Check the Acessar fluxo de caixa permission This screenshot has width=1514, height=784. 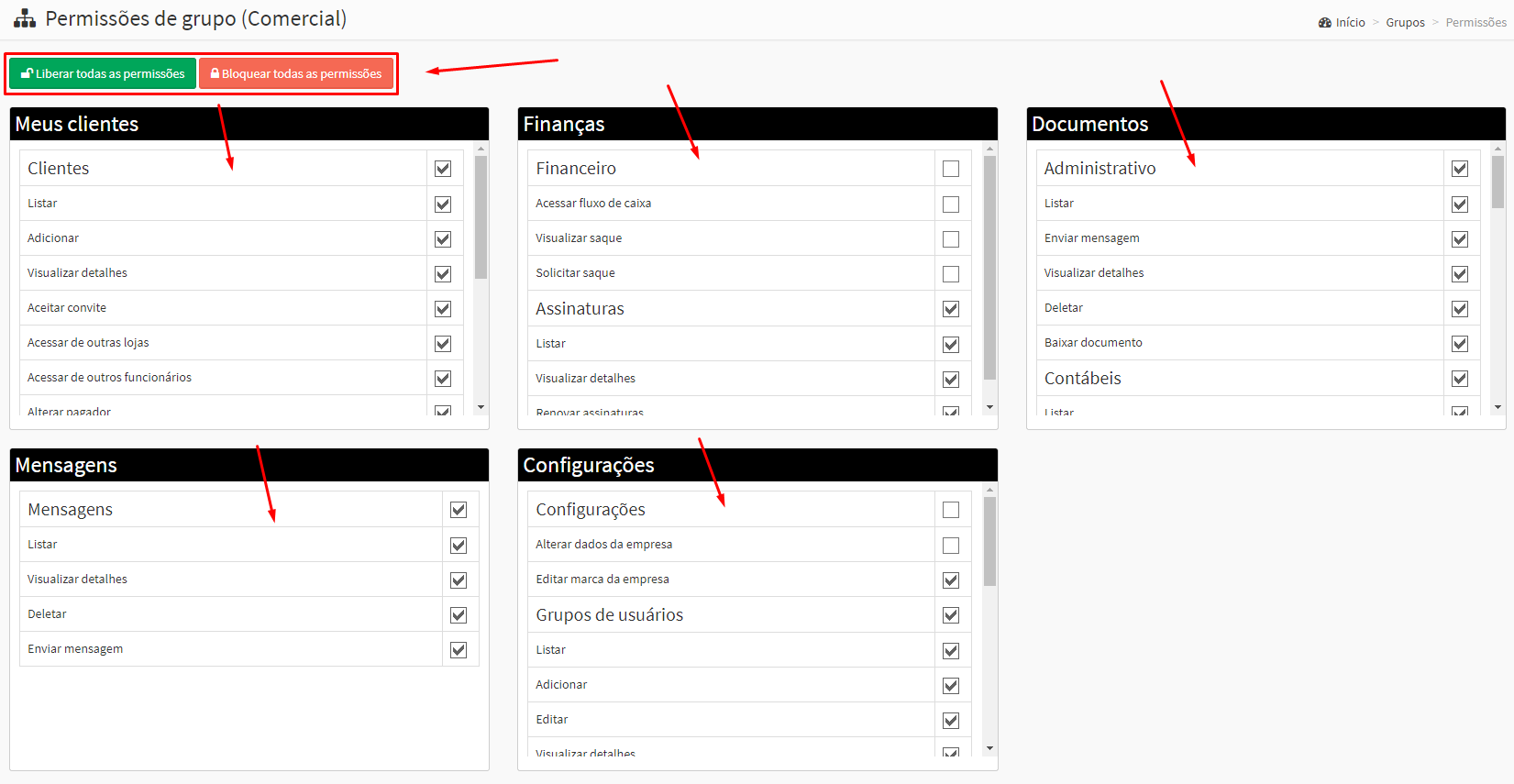point(951,204)
